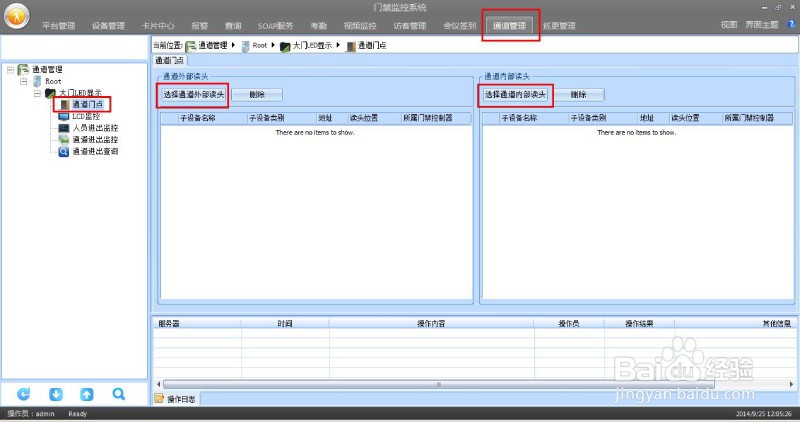This screenshot has height=422, width=800.
Task: Collapse the Root tree node
Action: (x=23, y=82)
